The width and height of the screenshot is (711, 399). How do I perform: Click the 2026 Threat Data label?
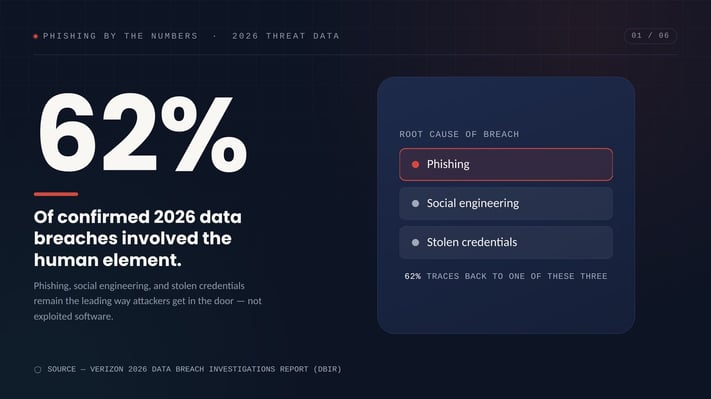point(286,36)
